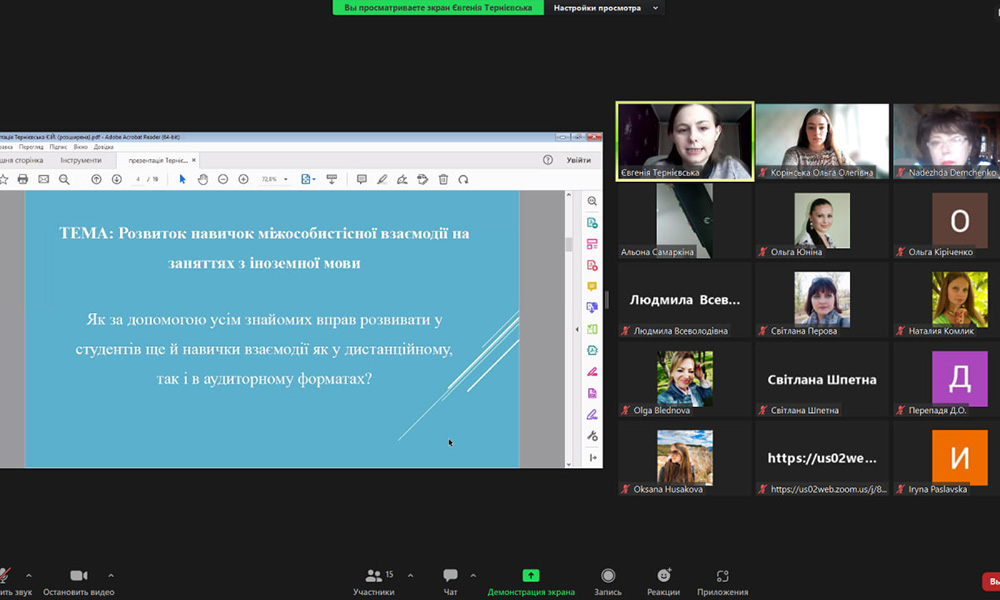
Task: Select Євгенія Тернієвська video thumbnail
Action: [x=685, y=142]
